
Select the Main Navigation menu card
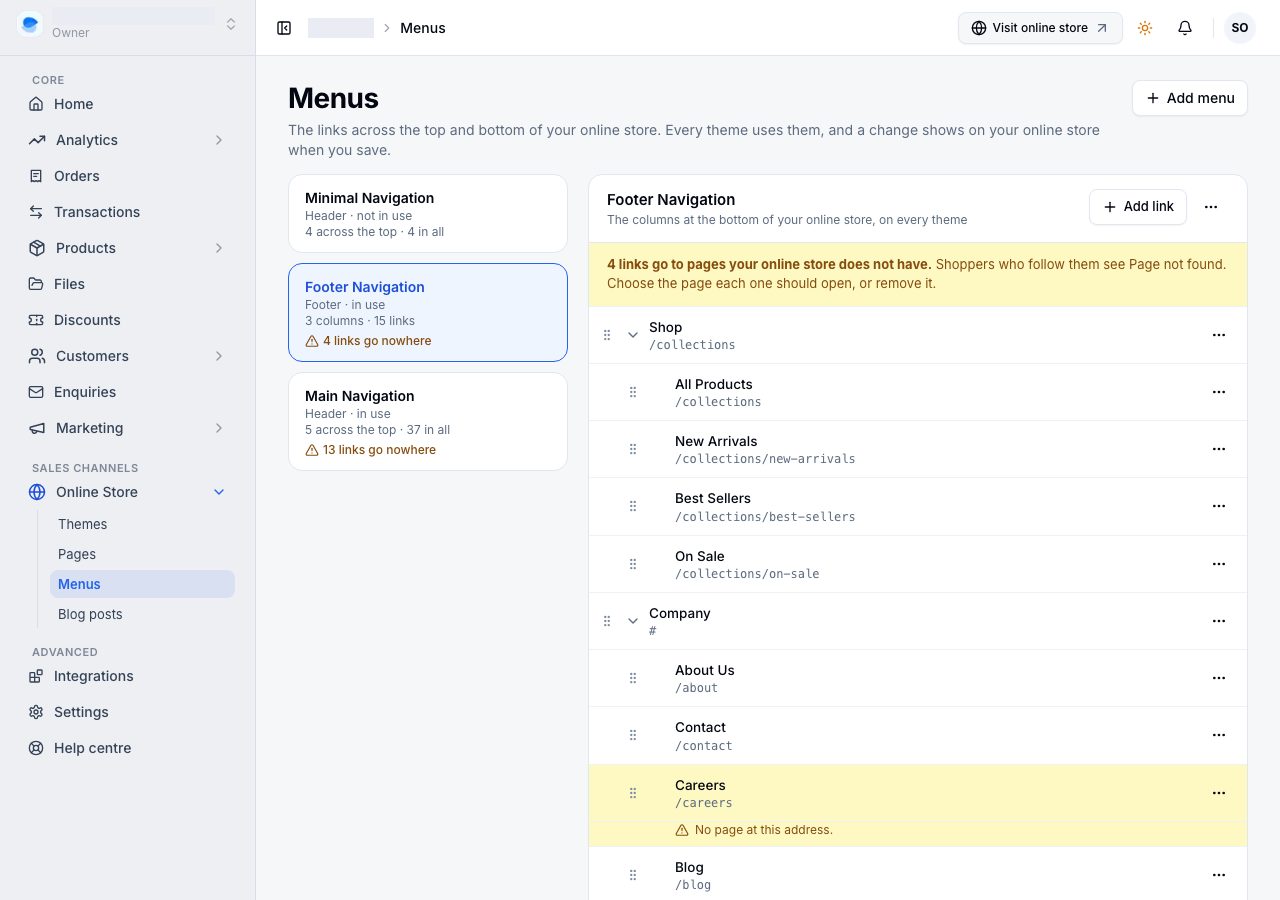pyautogui.click(x=428, y=422)
